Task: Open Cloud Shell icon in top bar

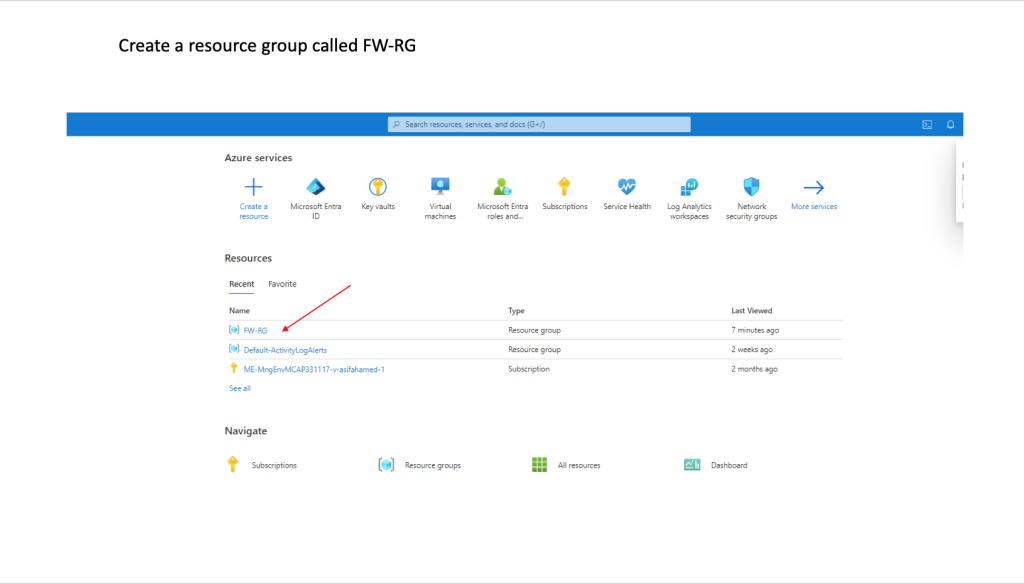Action: tap(927, 124)
